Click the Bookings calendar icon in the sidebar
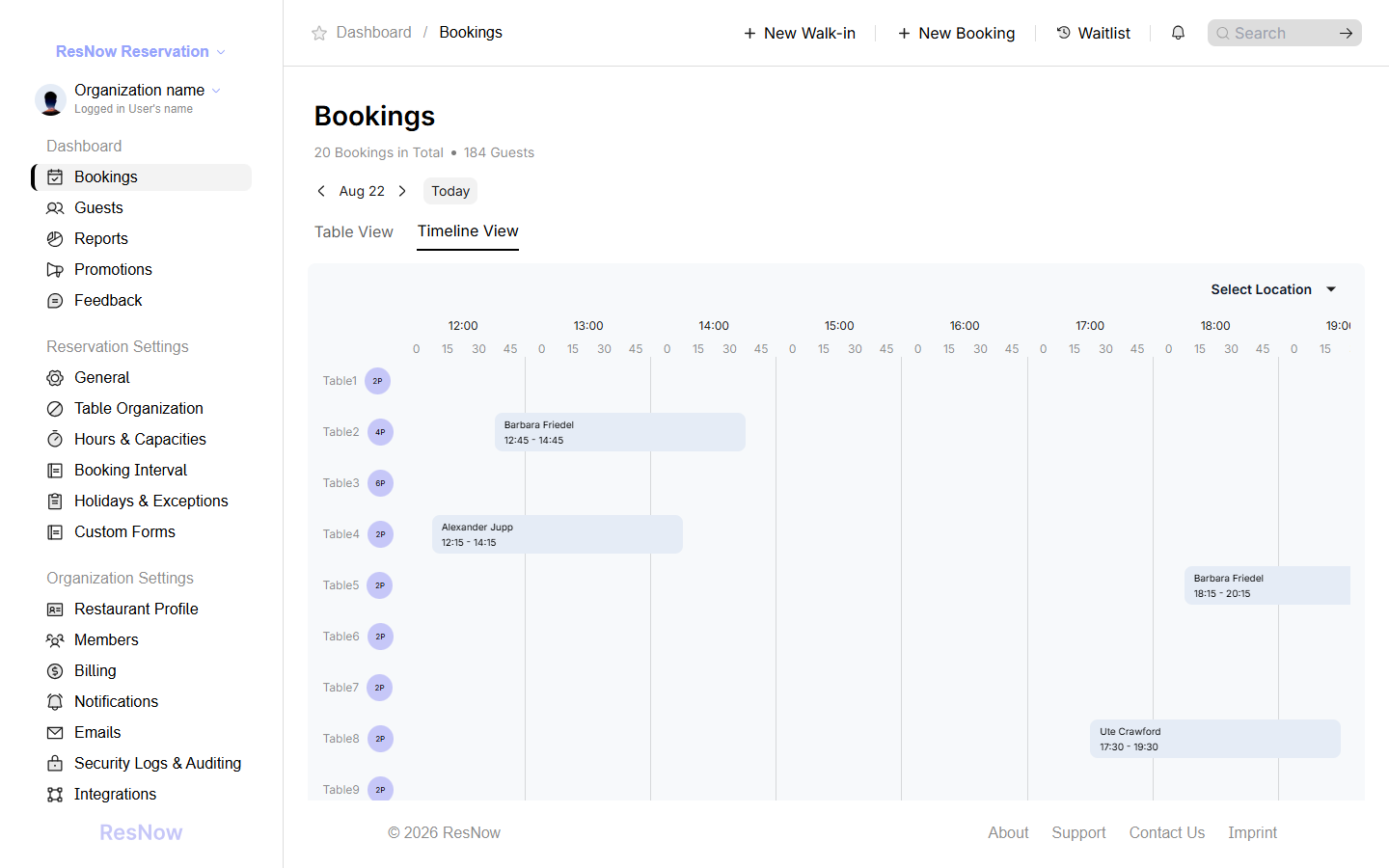 pos(55,177)
